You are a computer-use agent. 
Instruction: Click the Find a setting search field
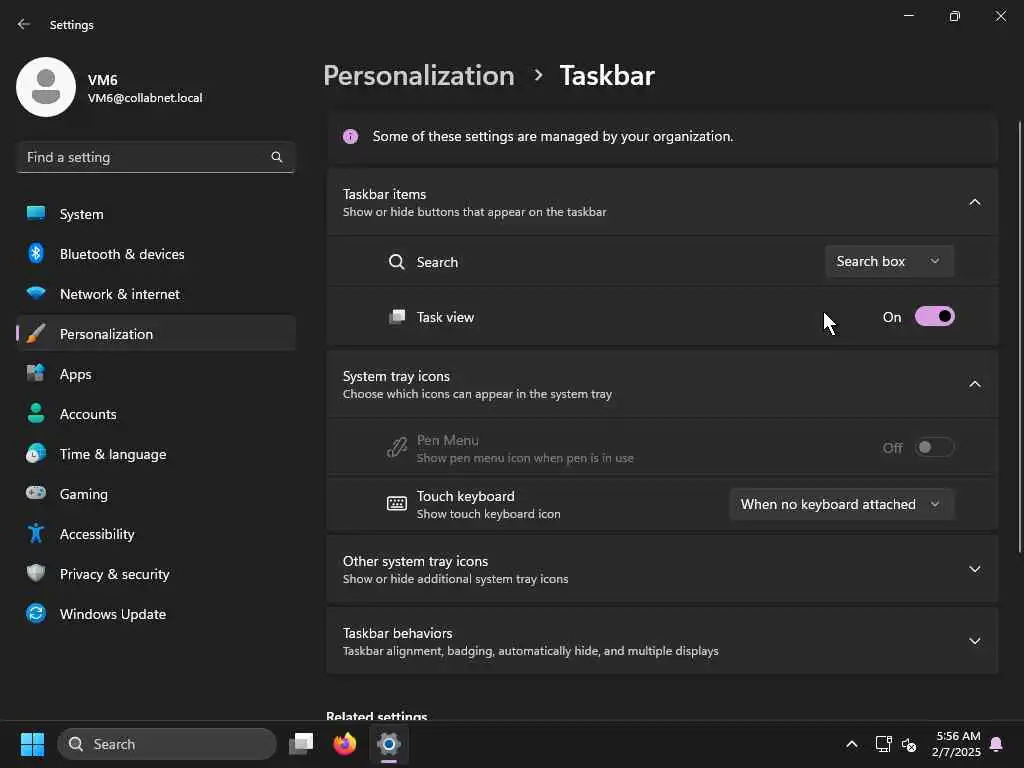[145, 157]
